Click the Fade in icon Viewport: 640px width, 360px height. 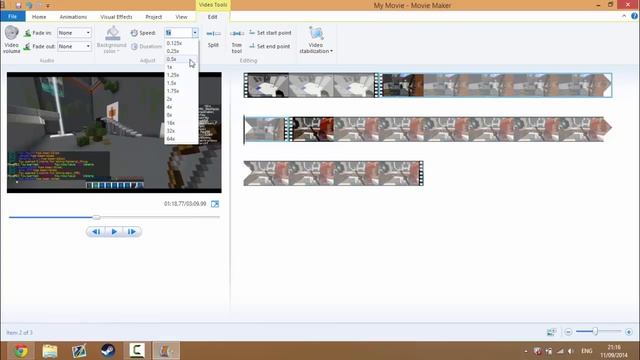[x=27, y=33]
